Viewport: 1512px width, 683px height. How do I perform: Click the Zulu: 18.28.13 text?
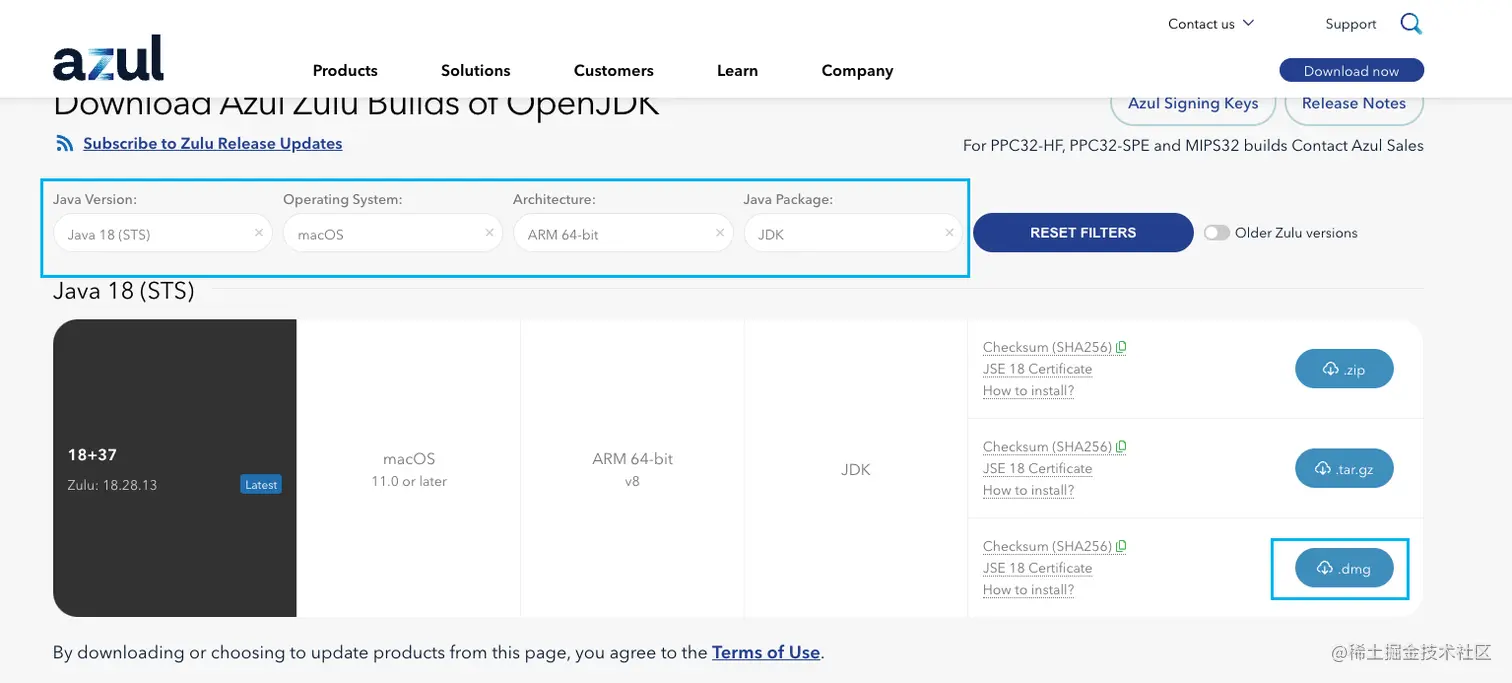click(112, 485)
